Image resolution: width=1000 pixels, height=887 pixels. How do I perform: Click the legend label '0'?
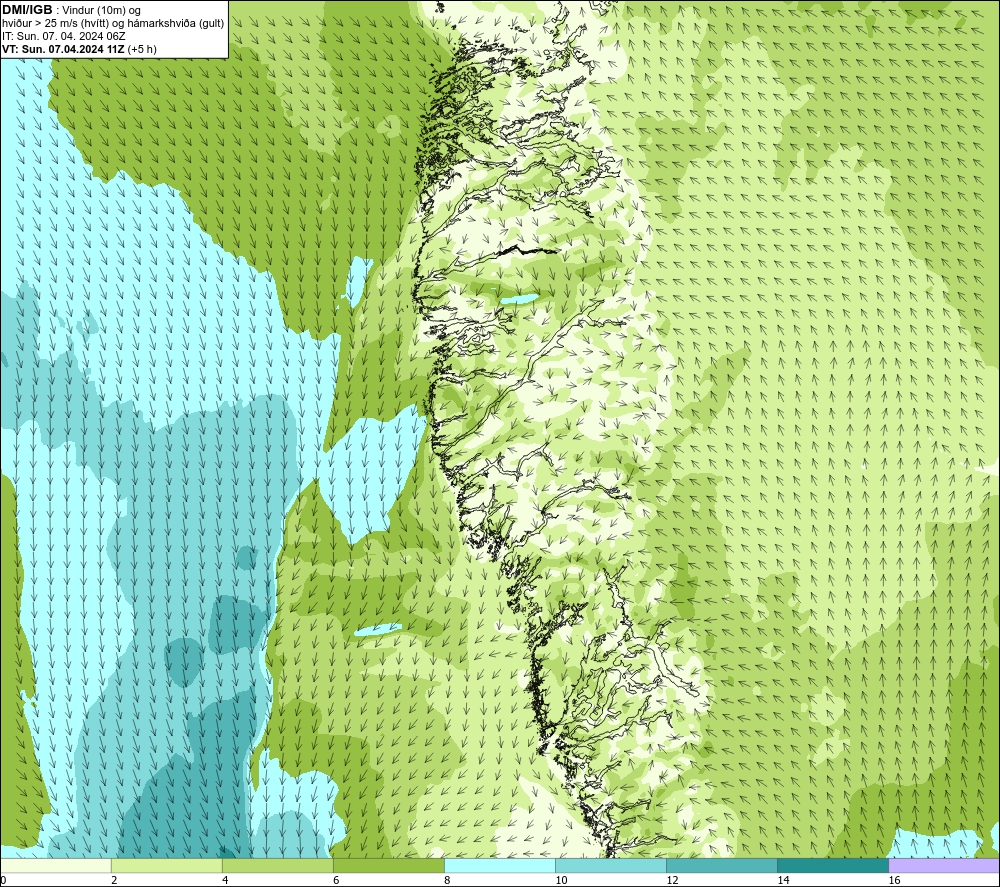click(x=3, y=881)
